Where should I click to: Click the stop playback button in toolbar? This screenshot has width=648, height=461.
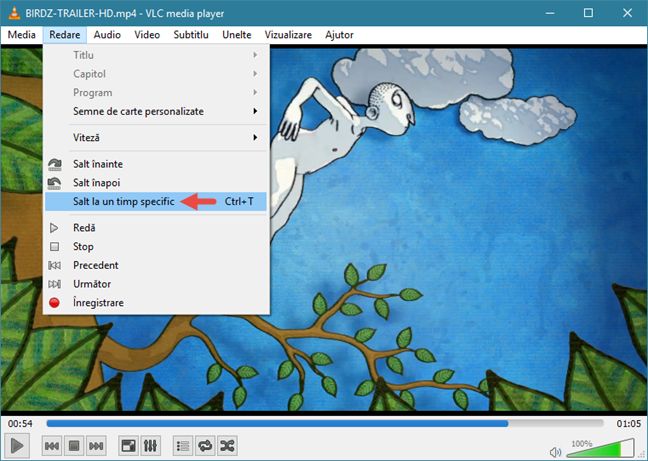(x=74, y=446)
